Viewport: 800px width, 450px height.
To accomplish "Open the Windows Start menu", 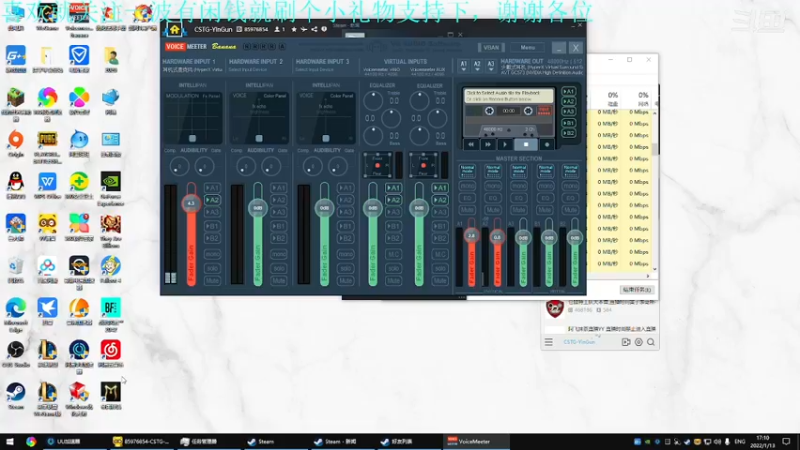I will [x=10, y=441].
